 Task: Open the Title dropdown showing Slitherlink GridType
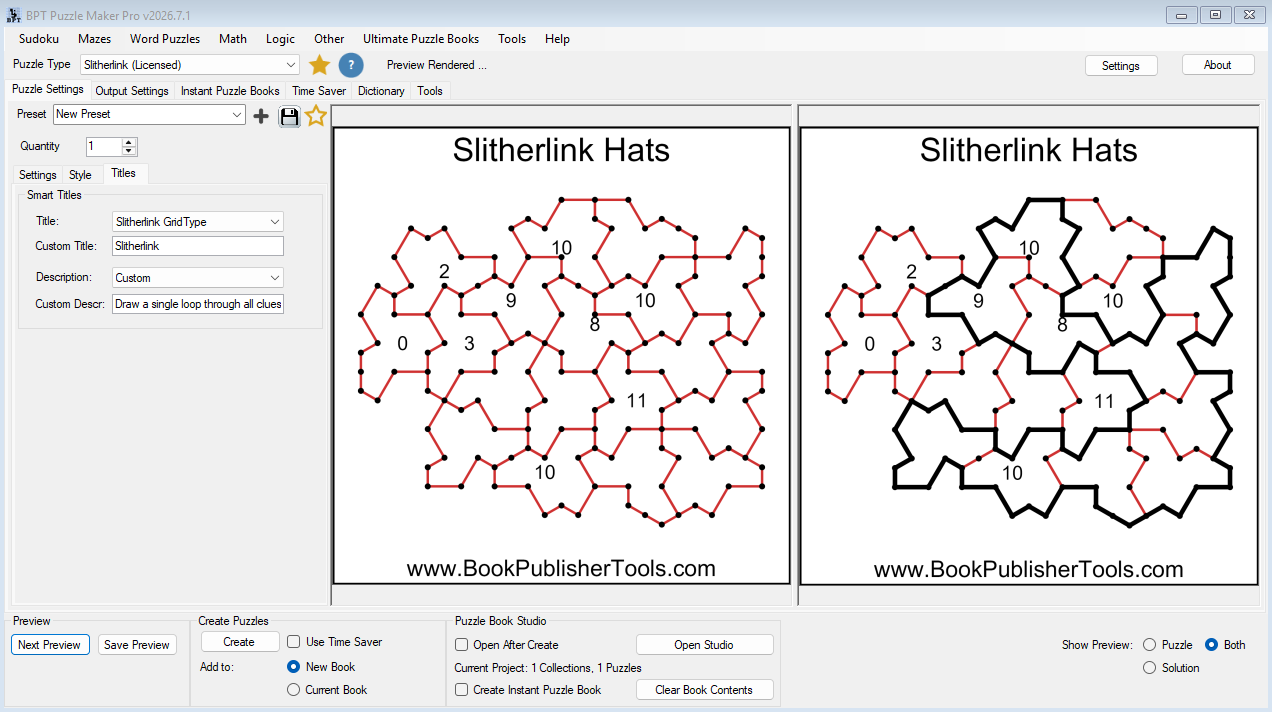pos(198,222)
